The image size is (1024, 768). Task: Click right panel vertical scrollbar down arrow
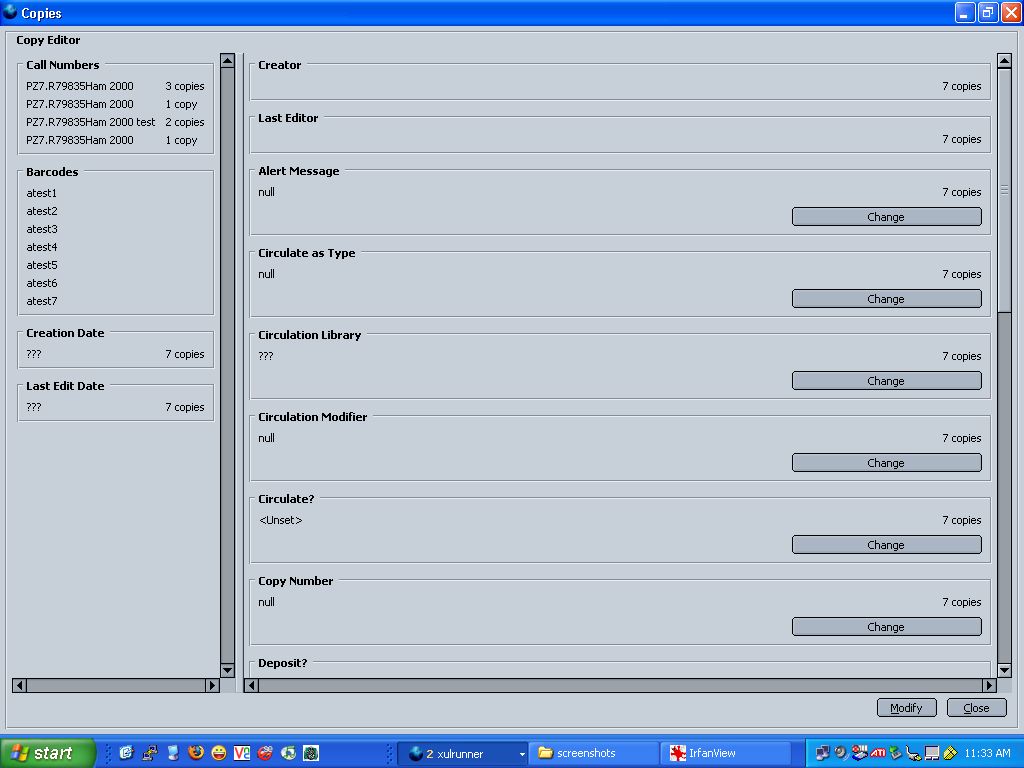[x=1004, y=670]
